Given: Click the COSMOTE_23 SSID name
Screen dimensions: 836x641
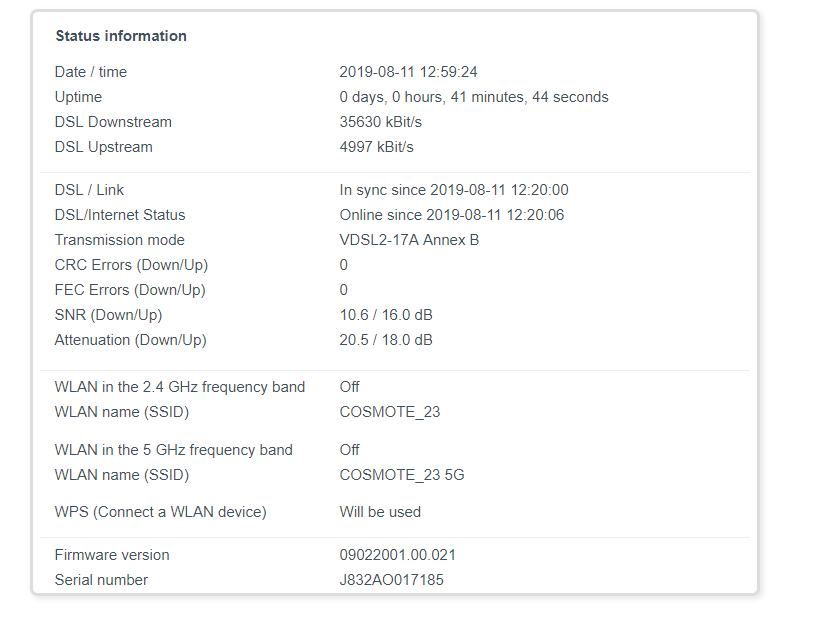Looking at the screenshot, I should [x=390, y=412].
